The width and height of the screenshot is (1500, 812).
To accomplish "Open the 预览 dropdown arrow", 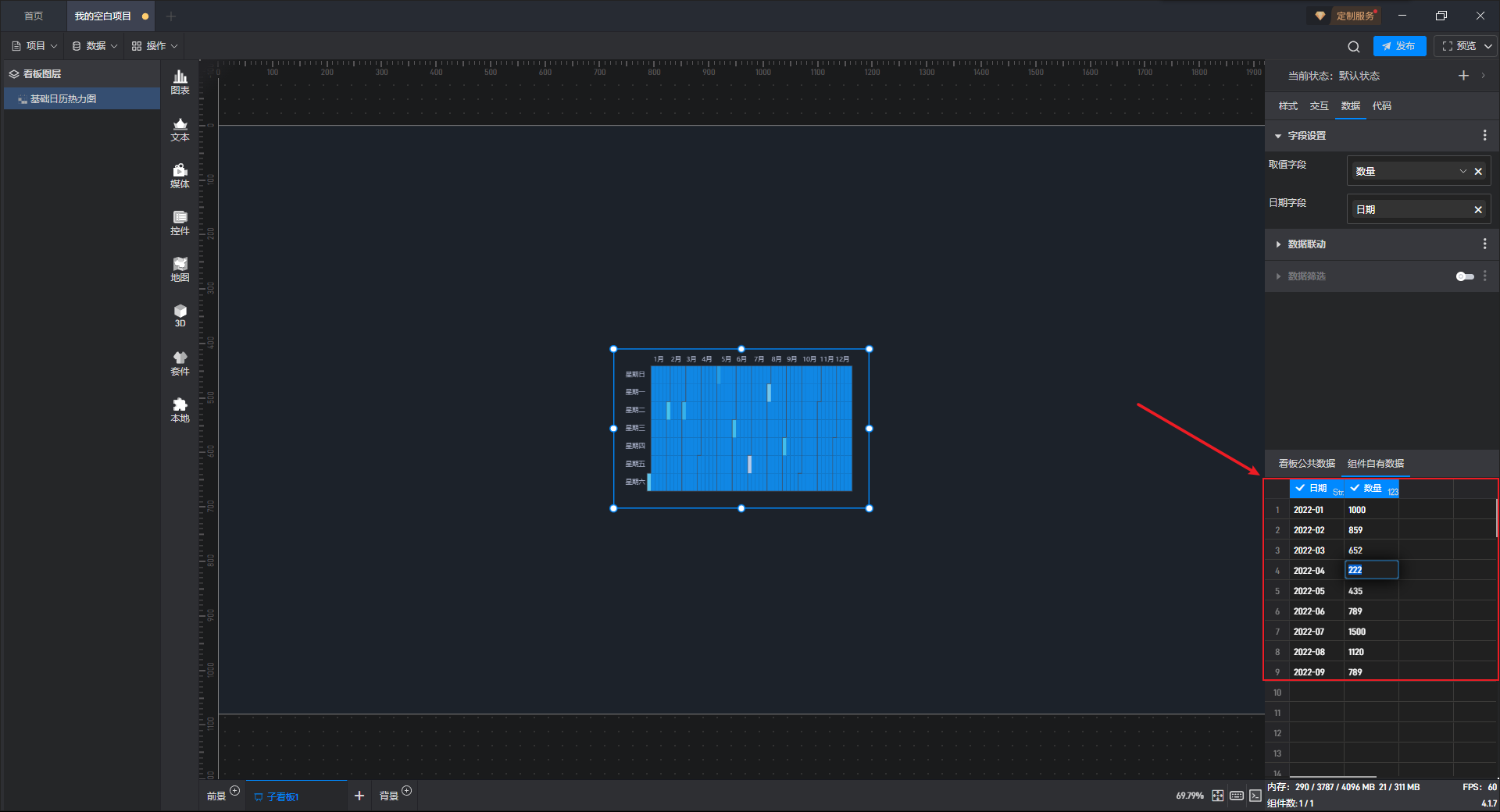I will (x=1488, y=46).
